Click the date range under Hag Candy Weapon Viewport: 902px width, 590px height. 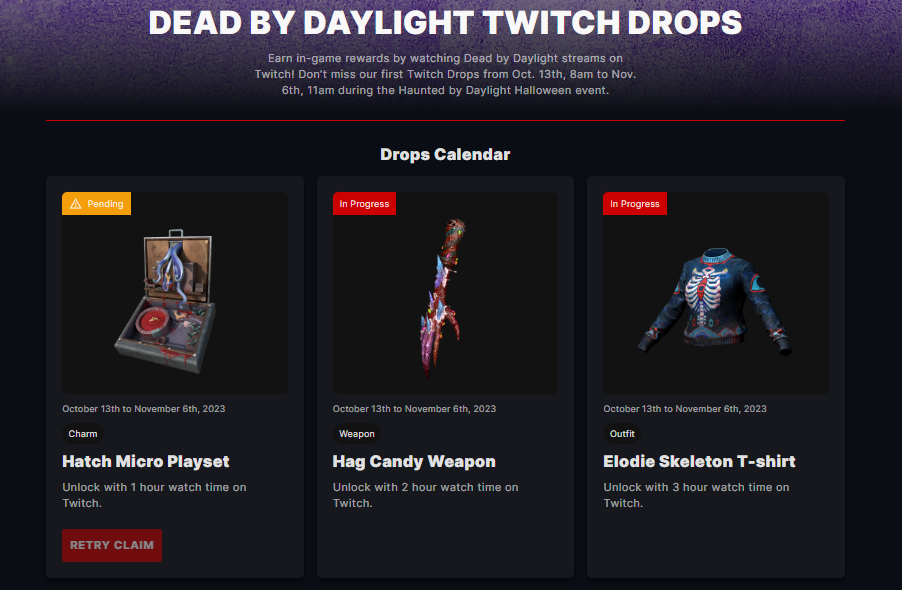pyautogui.click(x=414, y=409)
